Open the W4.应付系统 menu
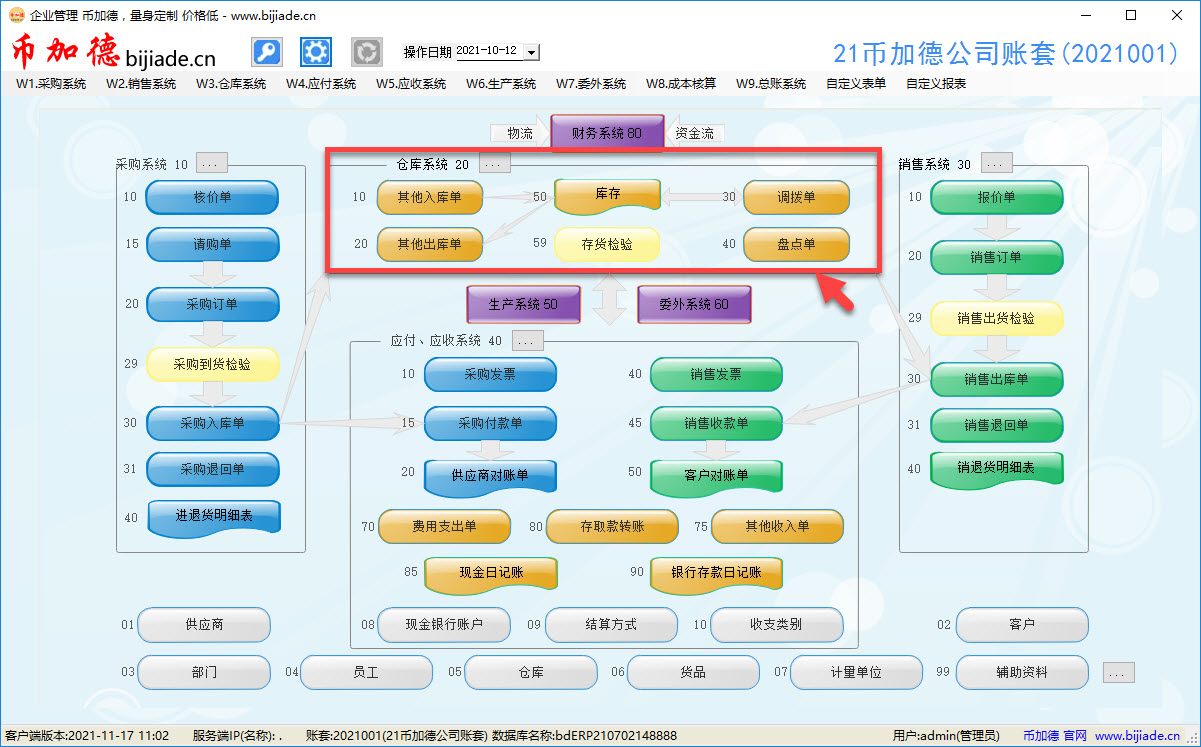 (x=321, y=84)
